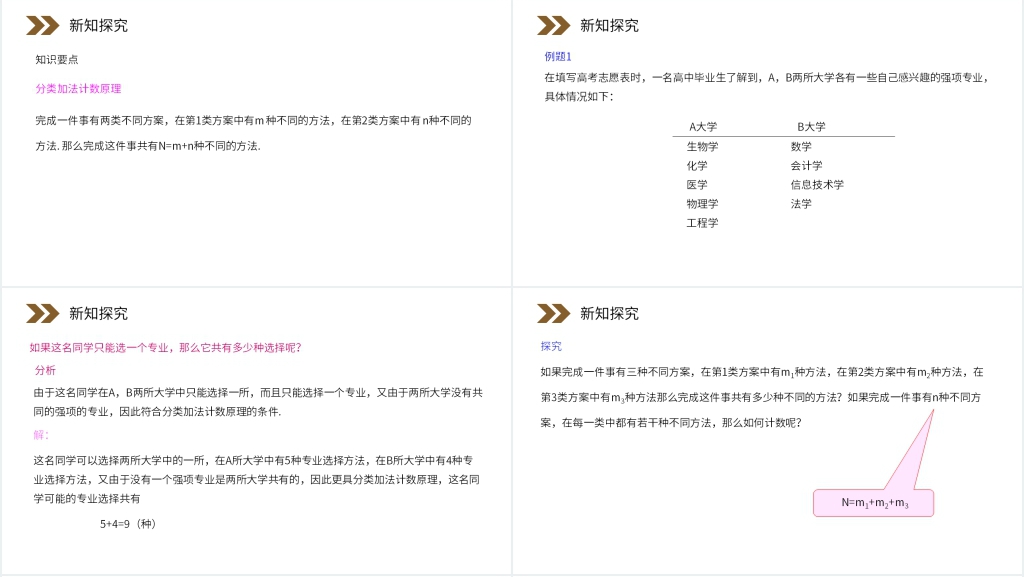Click the 具体情况如下 line
Viewport: 1024px width, 577px height.
coord(579,97)
